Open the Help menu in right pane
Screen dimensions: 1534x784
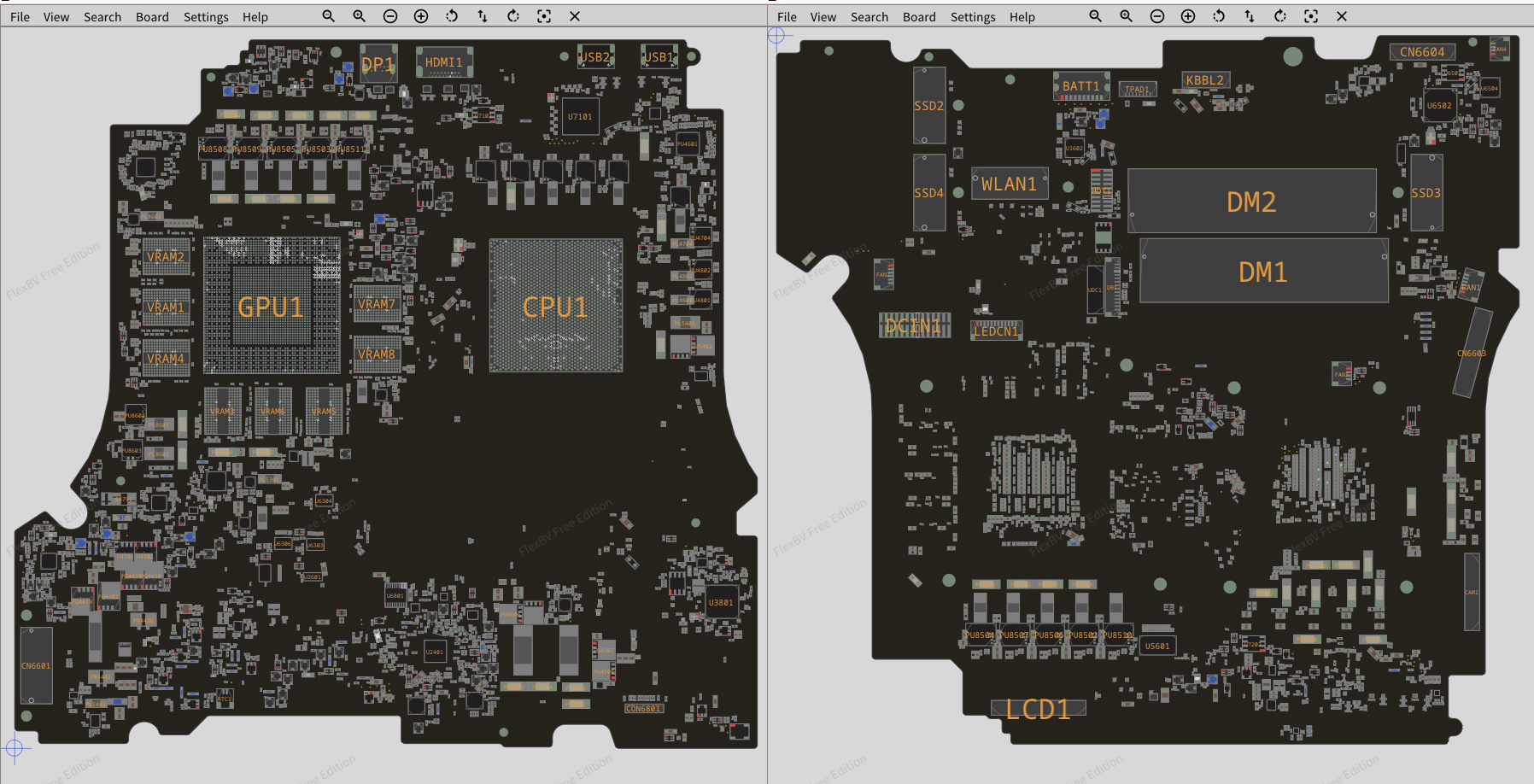(x=1022, y=17)
